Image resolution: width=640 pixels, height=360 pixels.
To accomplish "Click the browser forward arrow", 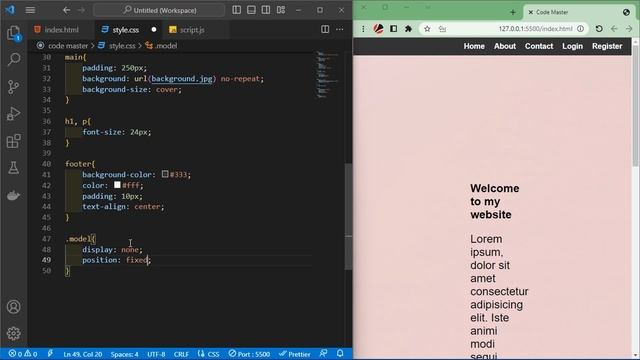I will coord(629,29).
